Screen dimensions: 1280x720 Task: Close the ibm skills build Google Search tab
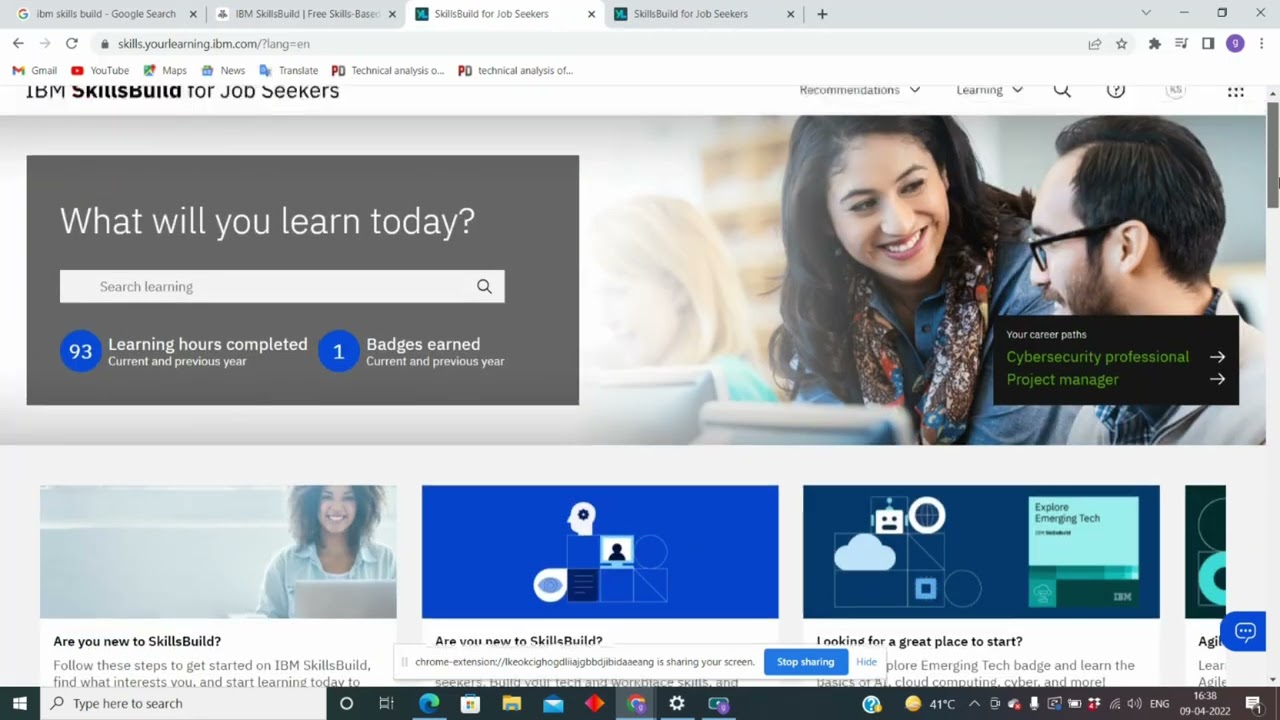coord(193,14)
